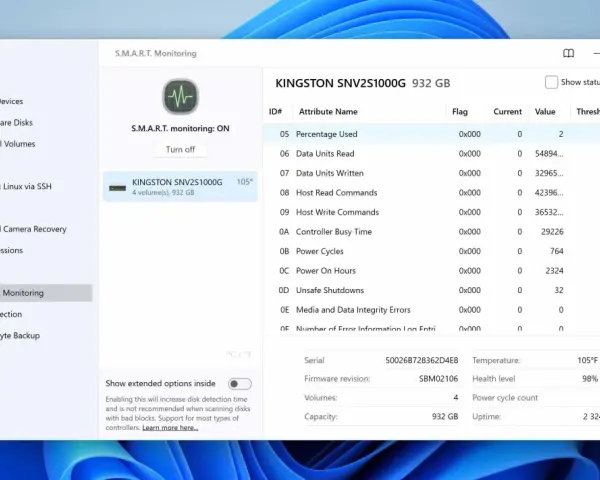
Task: Open Camera Recovery sidebar item
Action: coord(34,229)
